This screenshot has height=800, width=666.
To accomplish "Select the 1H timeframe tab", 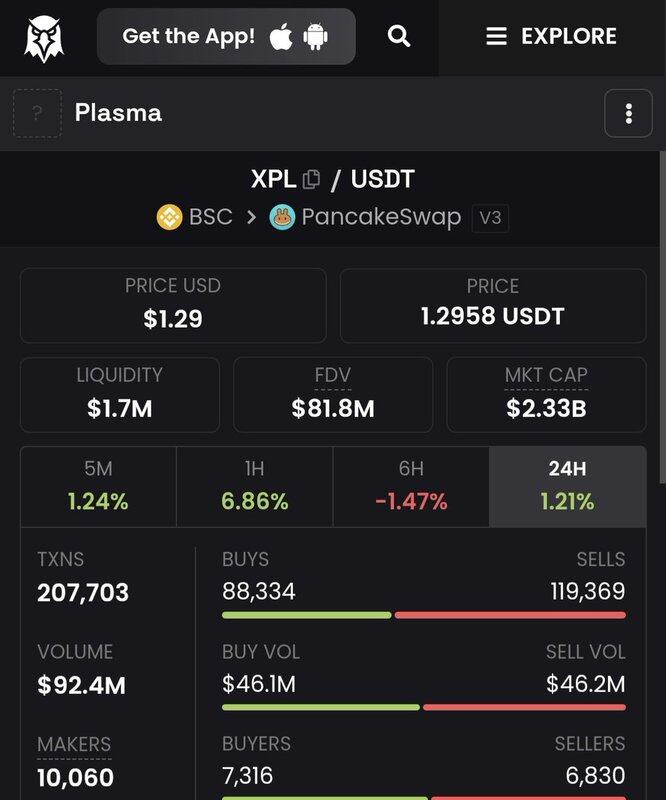I will click(x=255, y=486).
